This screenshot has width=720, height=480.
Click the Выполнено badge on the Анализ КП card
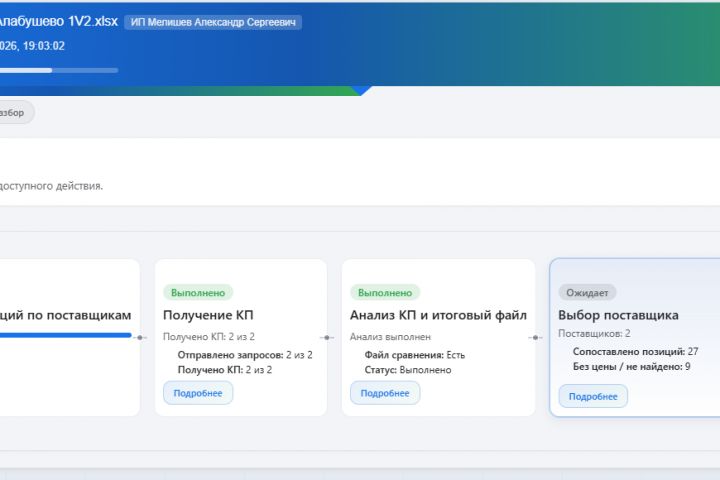(x=385, y=293)
